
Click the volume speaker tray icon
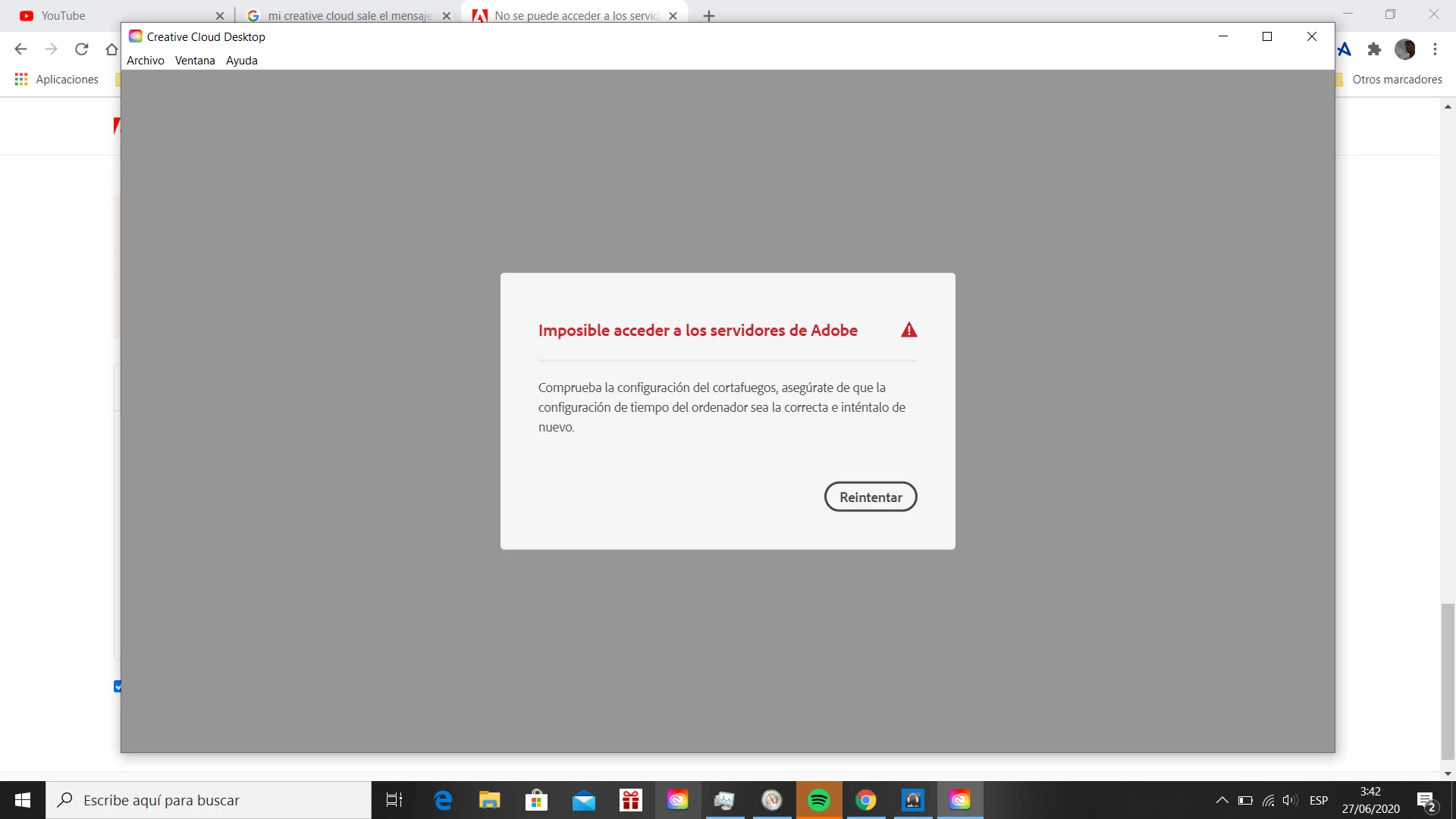coord(1289,800)
